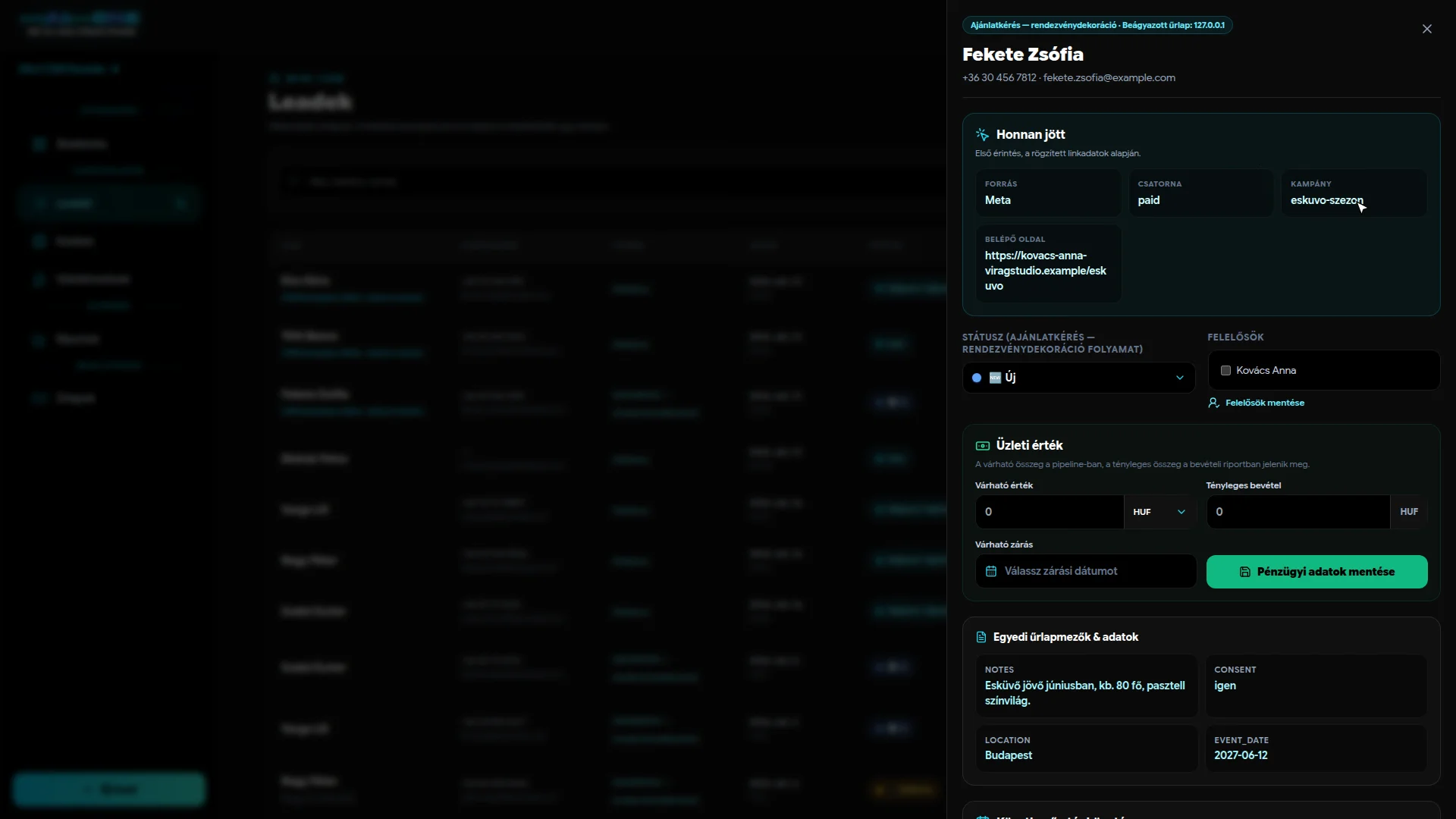Click the person icon beside Felelősök mentése
The width and height of the screenshot is (1456, 819).
(x=1213, y=403)
